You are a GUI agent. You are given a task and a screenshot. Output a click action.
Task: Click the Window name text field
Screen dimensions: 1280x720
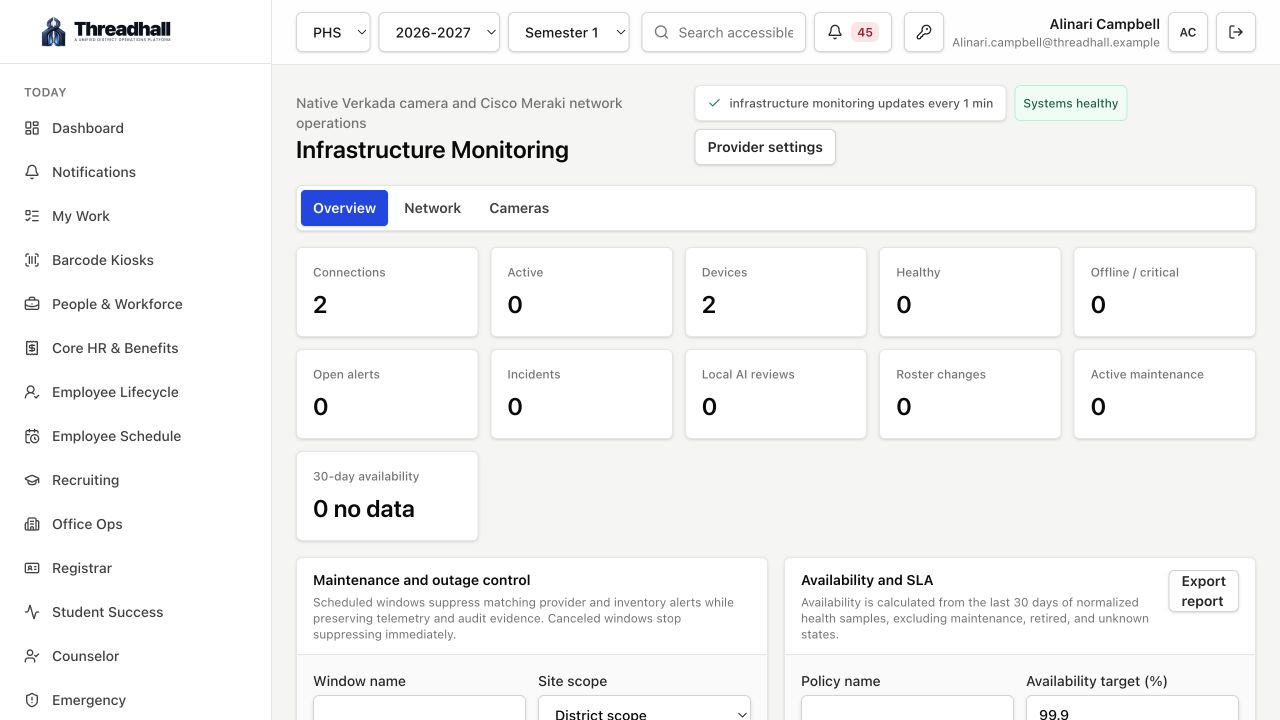click(419, 708)
